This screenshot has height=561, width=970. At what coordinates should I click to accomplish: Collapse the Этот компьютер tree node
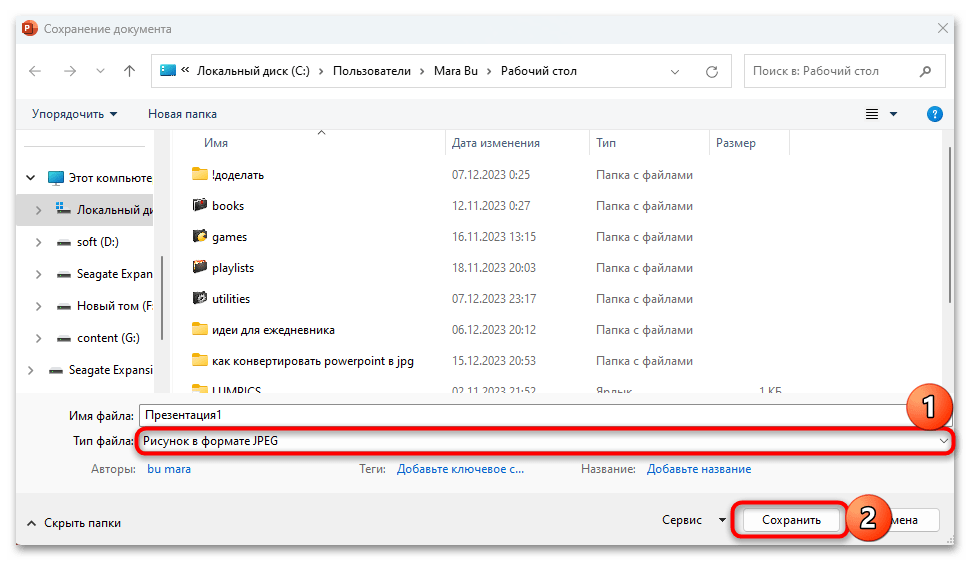tap(30, 178)
